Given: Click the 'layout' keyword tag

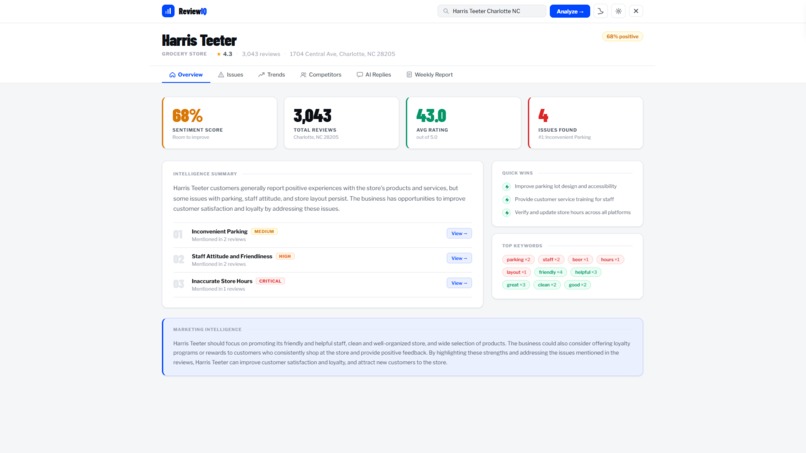Looking at the screenshot, I should pyautogui.click(x=516, y=272).
